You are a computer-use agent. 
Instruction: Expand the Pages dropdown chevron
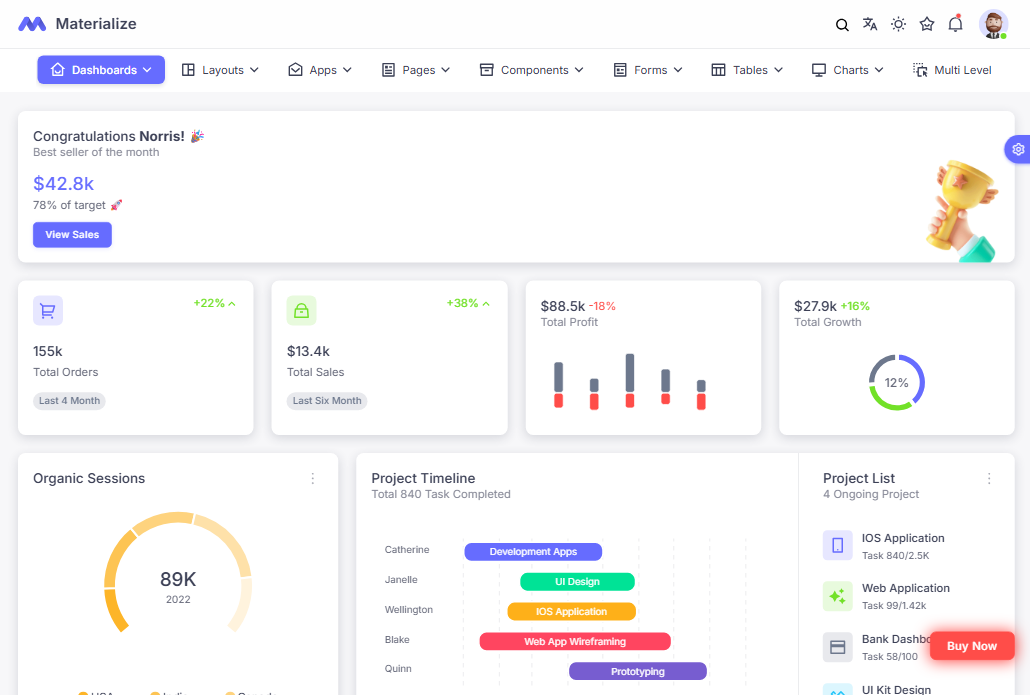pyautogui.click(x=445, y=70)
